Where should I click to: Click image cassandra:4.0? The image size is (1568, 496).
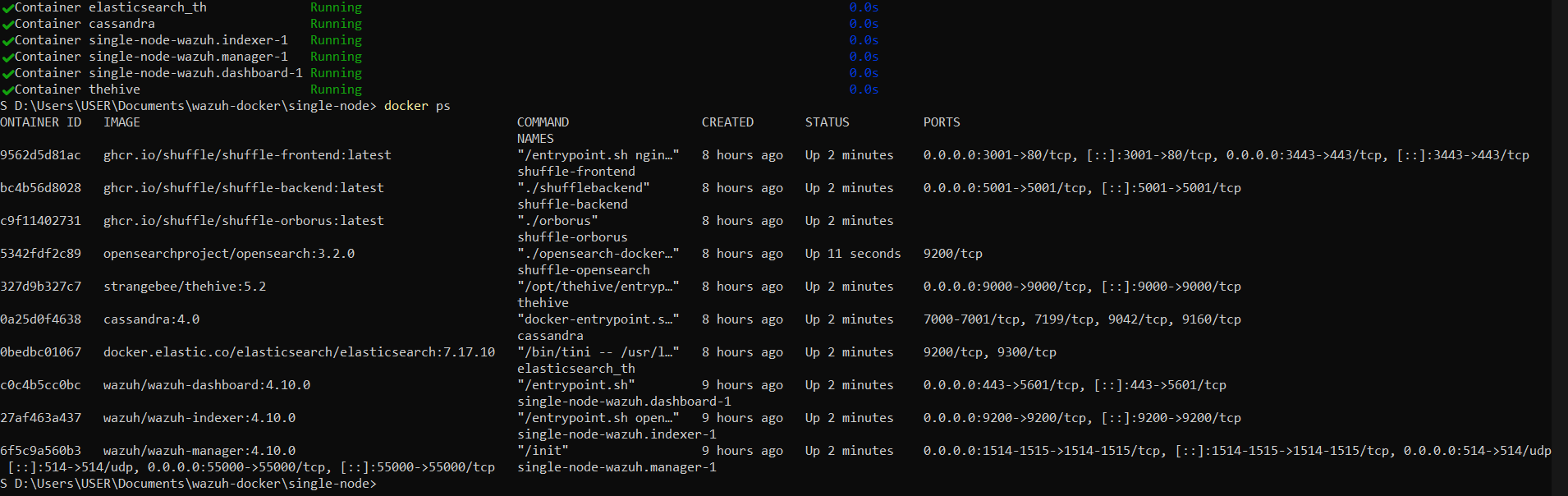[151, 319]
